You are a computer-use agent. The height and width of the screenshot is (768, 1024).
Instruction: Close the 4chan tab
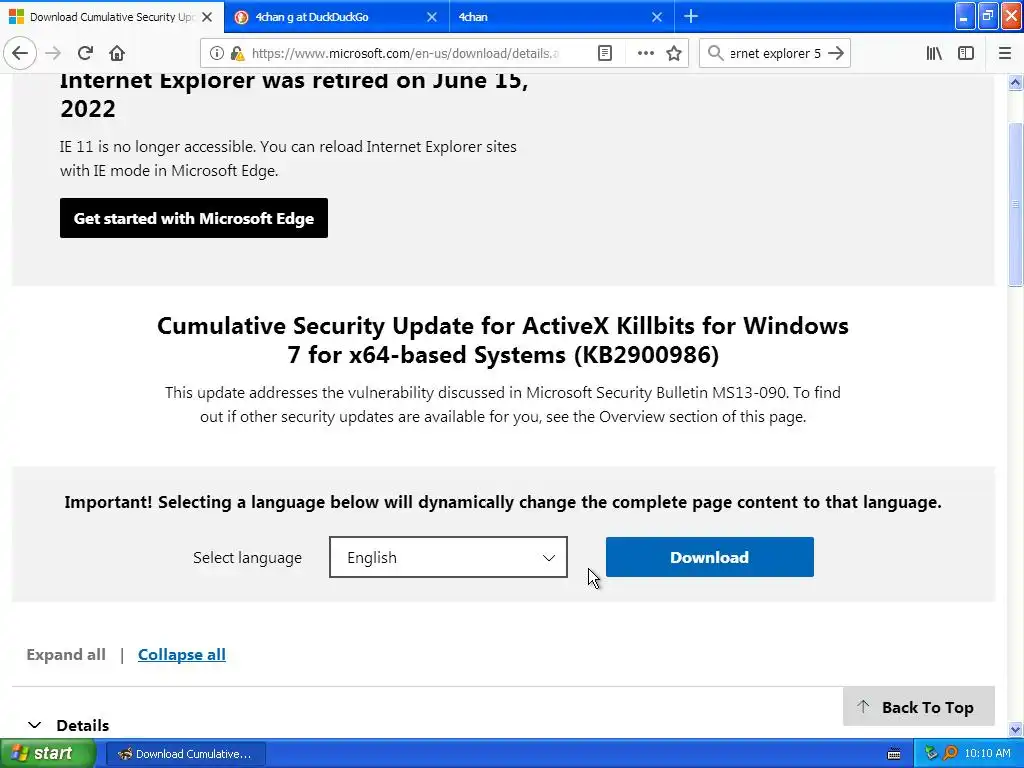tap(657, 17)
